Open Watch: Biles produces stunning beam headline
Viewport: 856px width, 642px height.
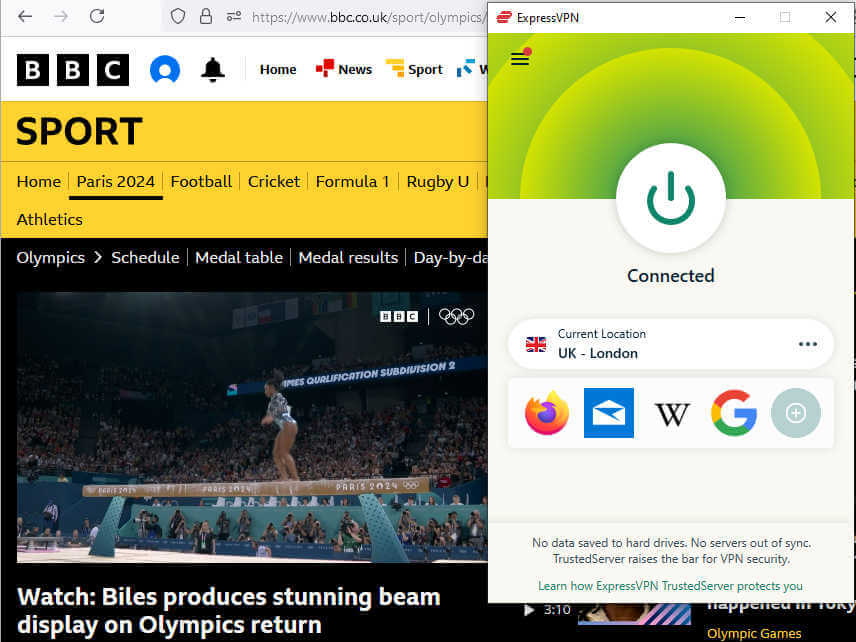coord(229,611)
